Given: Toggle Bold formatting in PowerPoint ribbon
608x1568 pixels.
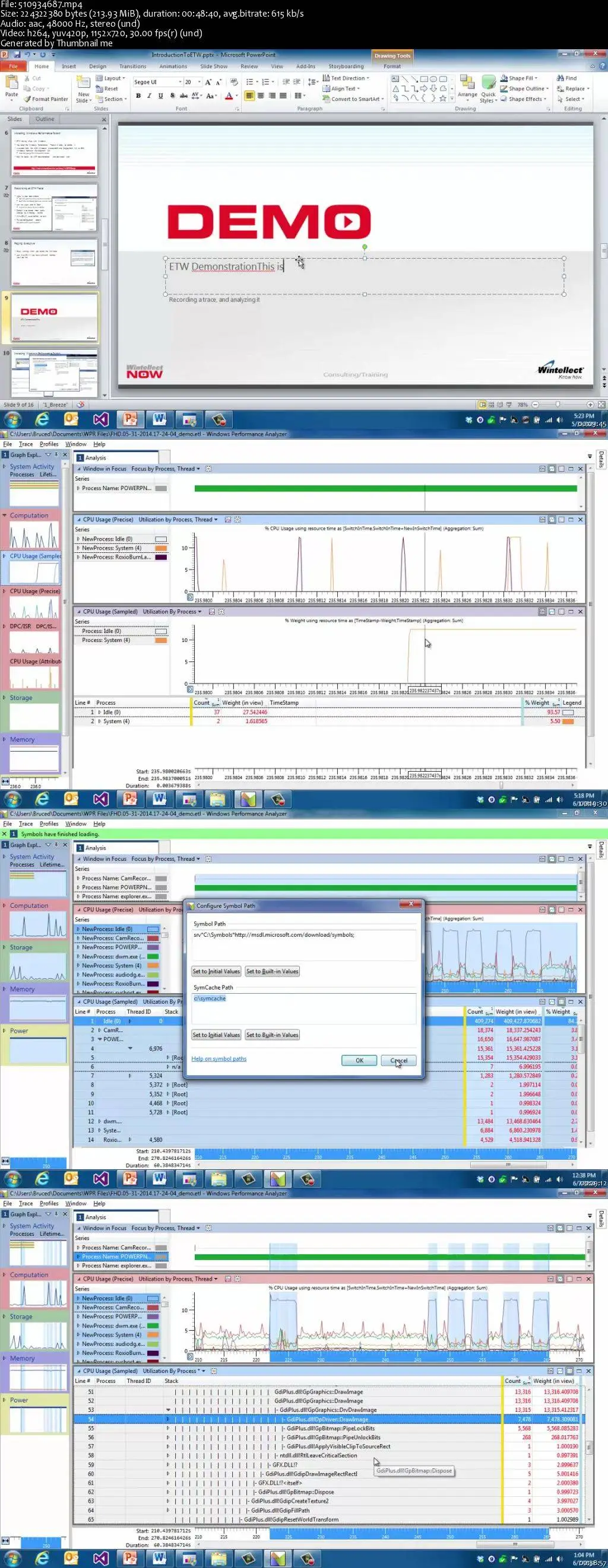Looking at the screenshot, I should 138,96.
